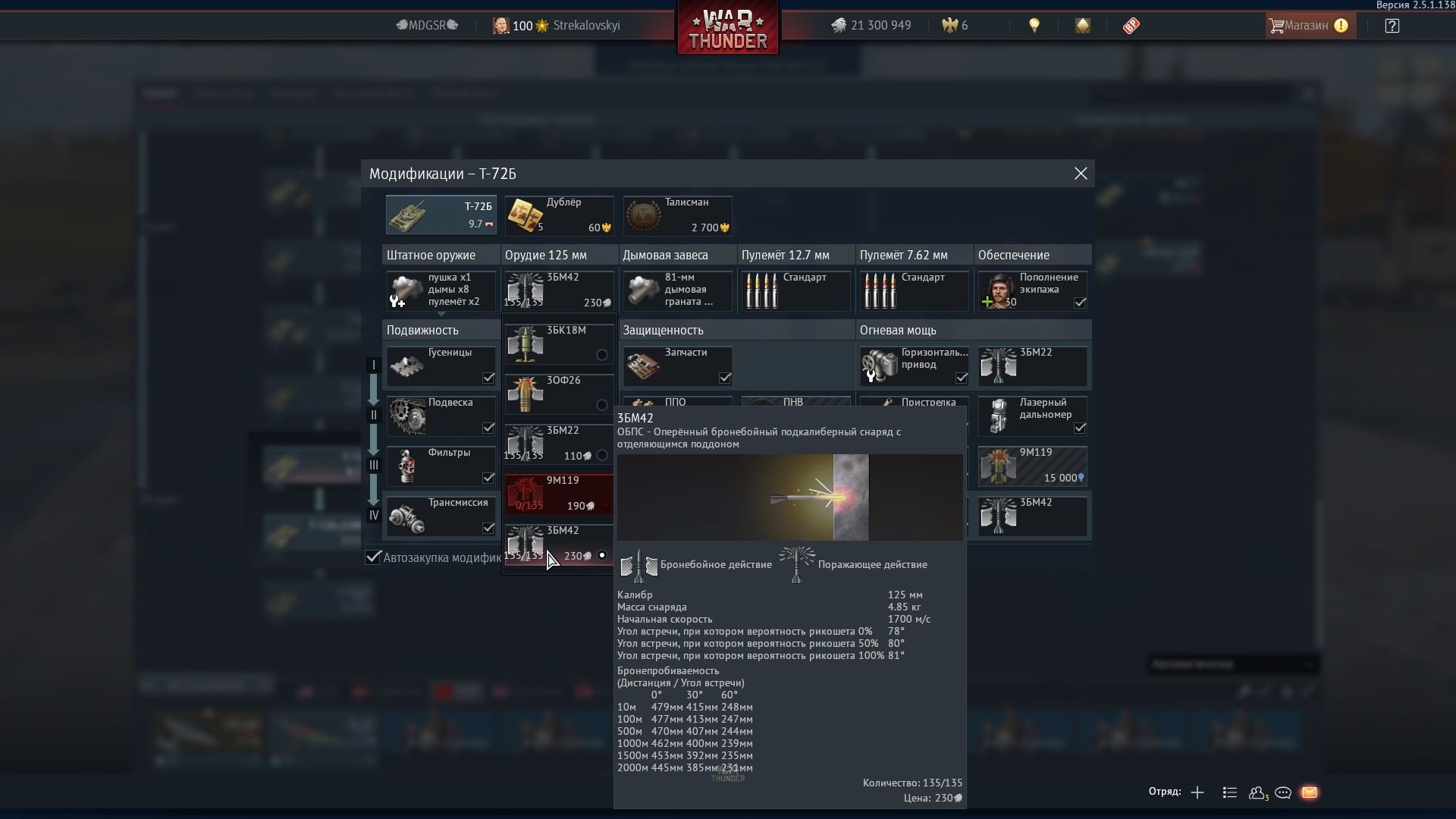Open the Магазин shop button
1456x819 pixels.
[1310, 26]
